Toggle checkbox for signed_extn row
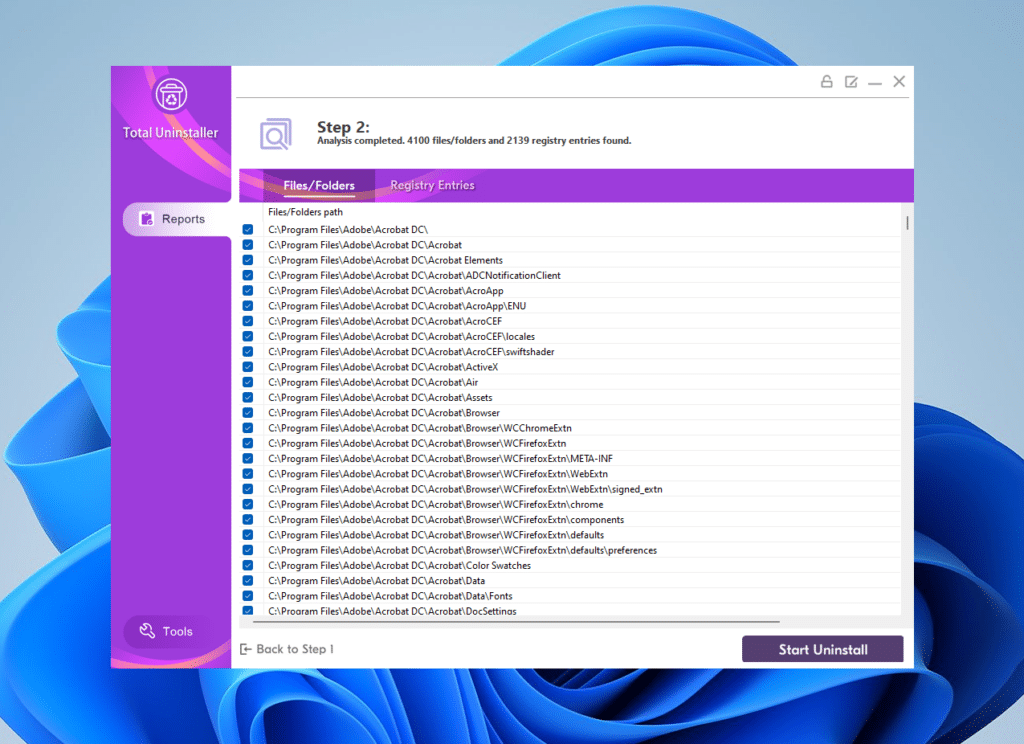 tap(248, 489)
